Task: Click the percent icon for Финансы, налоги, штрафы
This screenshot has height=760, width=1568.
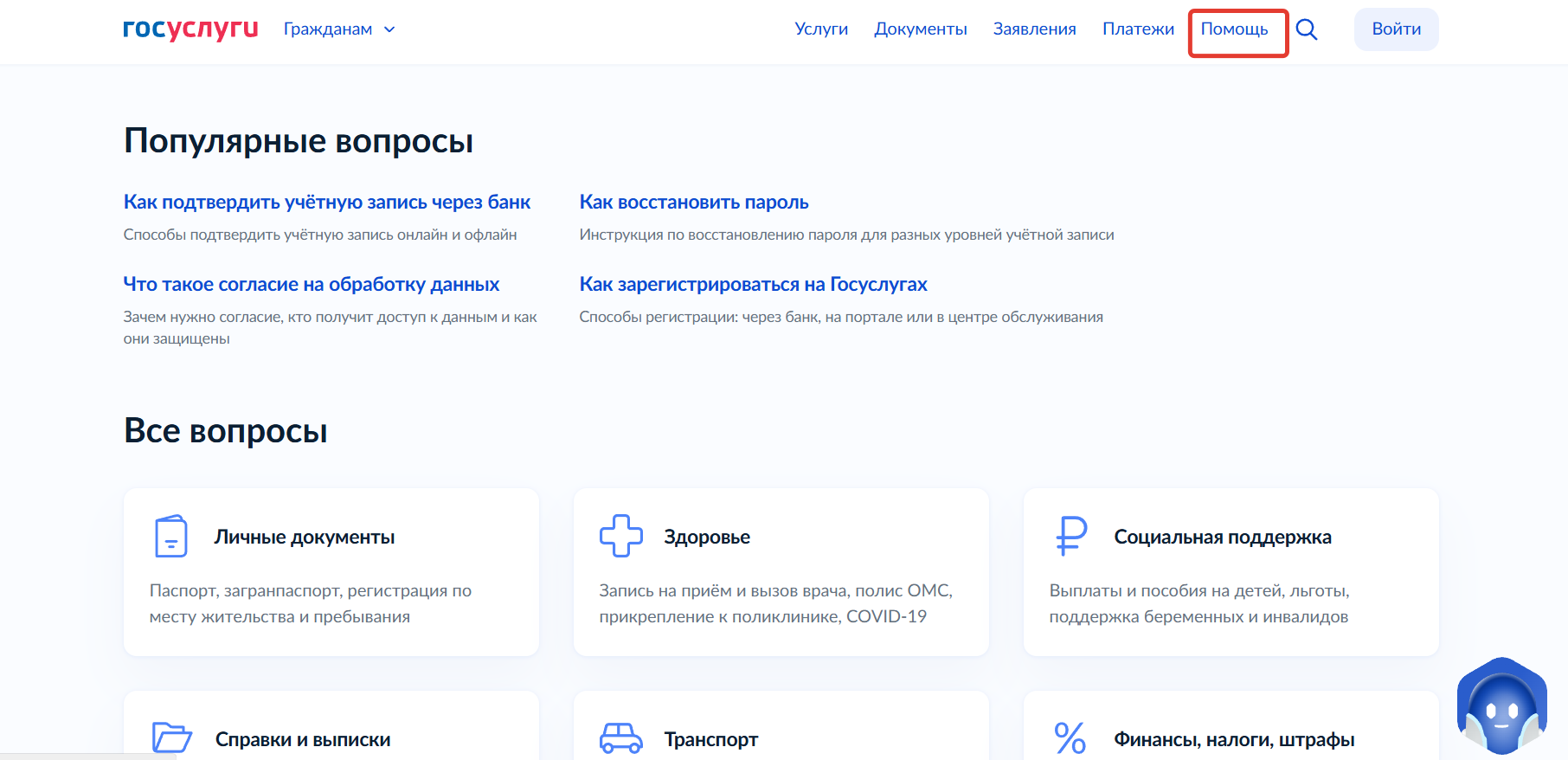Action: point(1070,737)
